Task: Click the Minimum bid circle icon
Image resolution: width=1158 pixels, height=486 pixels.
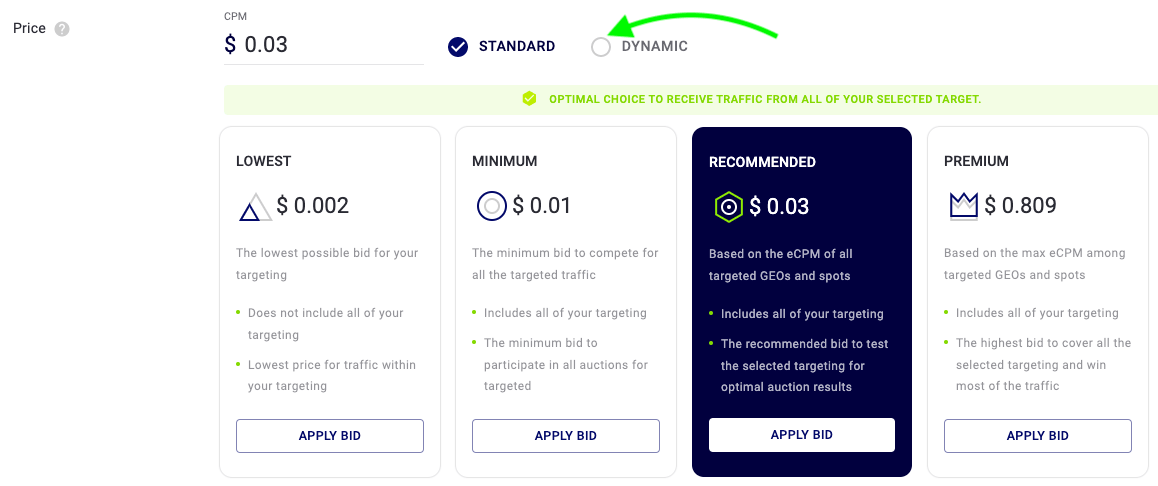Action: click(x=491, y=206)
